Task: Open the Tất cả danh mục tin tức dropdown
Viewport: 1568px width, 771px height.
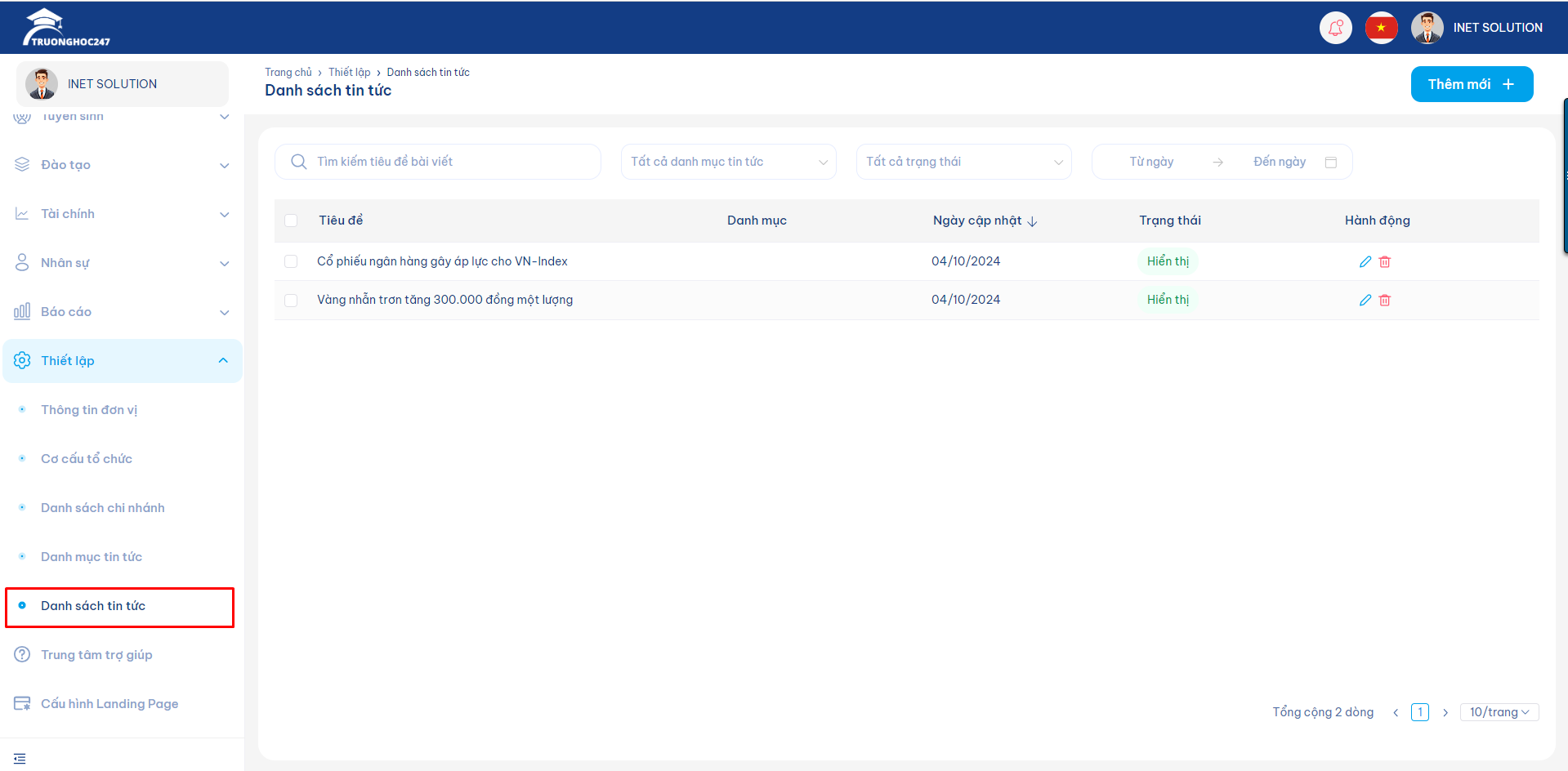Action: tap(728, 162)
